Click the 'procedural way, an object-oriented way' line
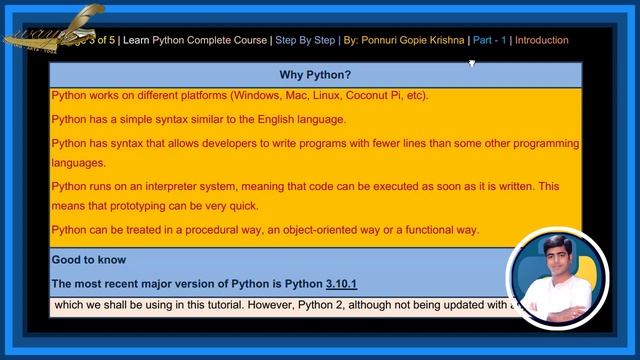Viewport: 640px width, 360px height. [265, 230]
